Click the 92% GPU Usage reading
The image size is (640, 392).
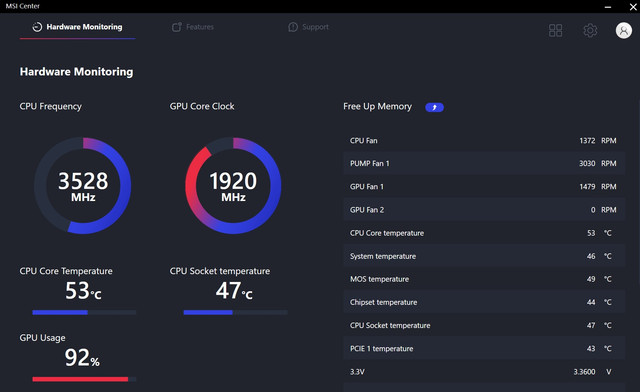coord(82,358)
